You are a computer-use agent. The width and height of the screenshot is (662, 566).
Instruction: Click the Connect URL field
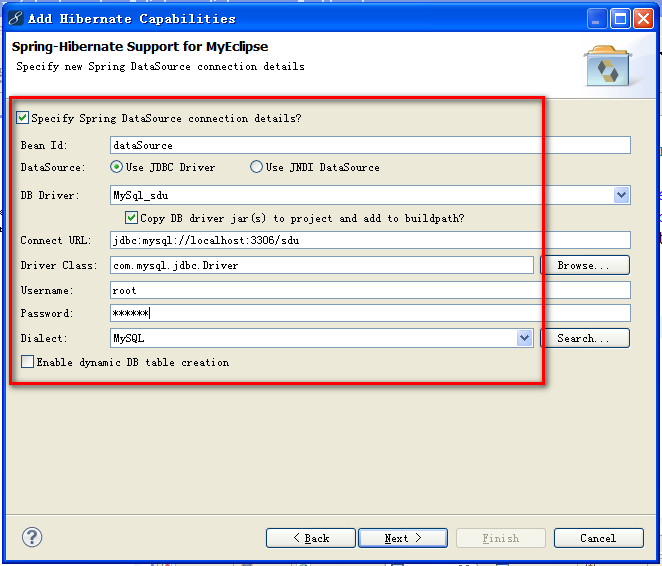pyautogui.click(x=370, y=240)
